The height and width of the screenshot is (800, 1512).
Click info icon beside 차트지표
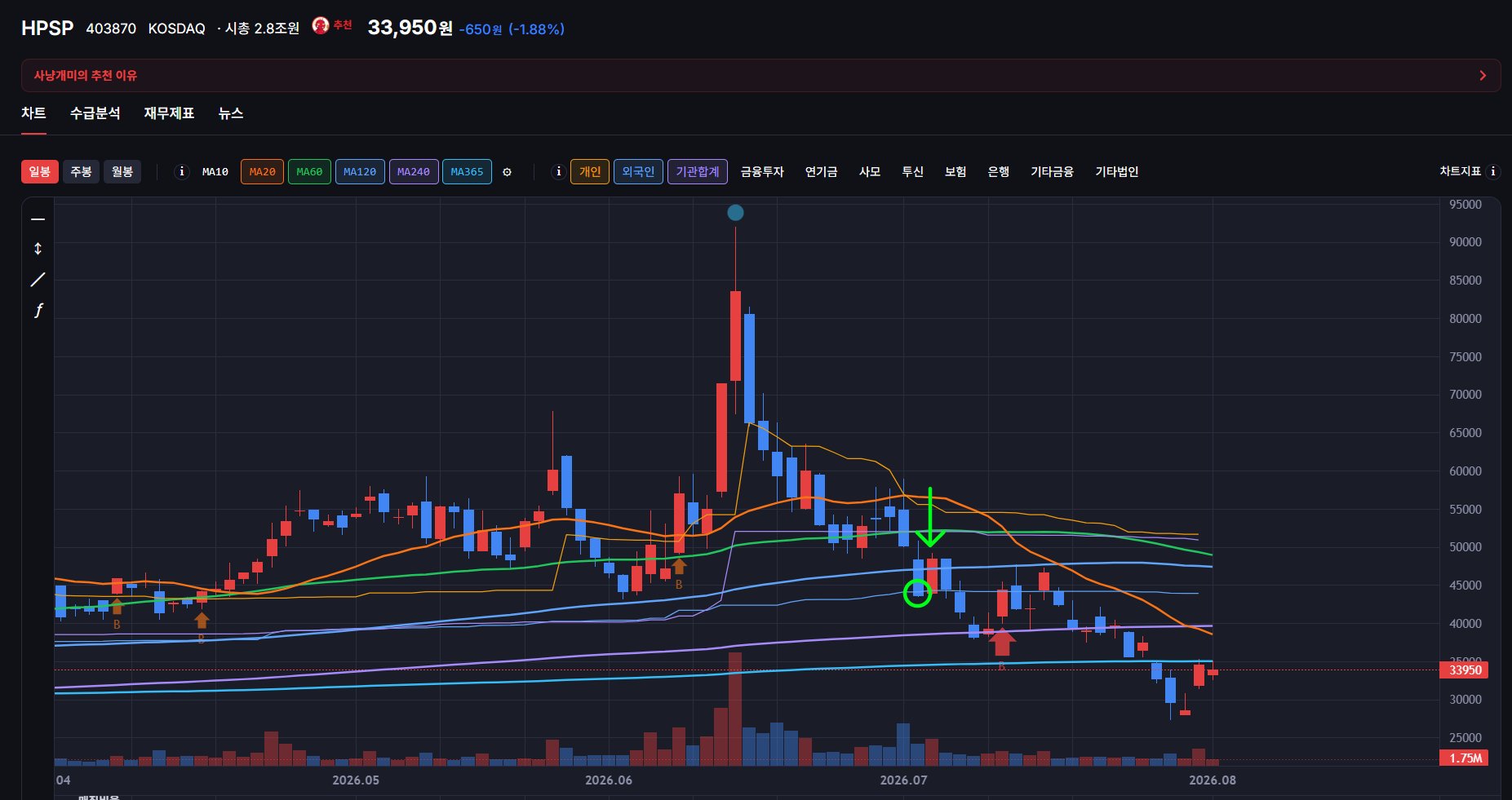(1492, 171)
